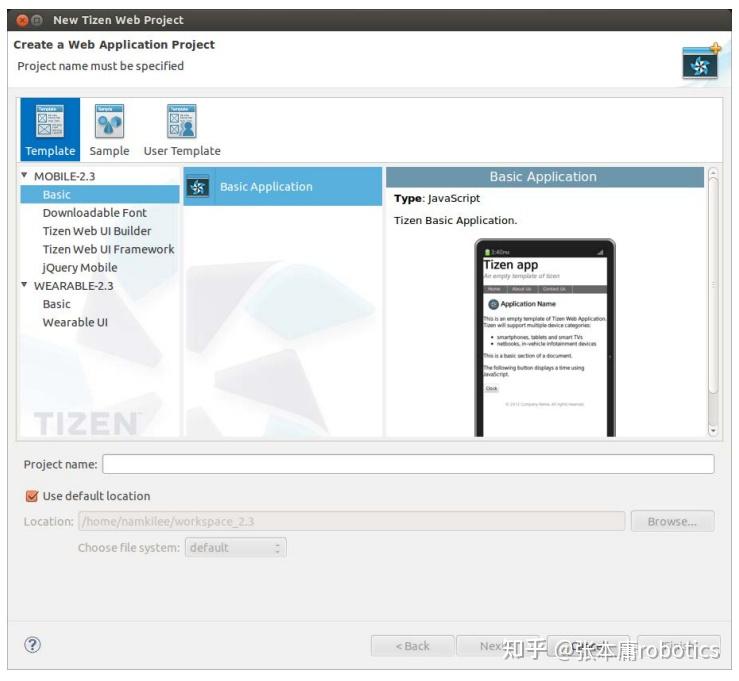Image resolution: width=739 pixels, height=681 pixels.
Task: Click the MOBILE-2.3 tree label
Action: [x=65, y=176]
